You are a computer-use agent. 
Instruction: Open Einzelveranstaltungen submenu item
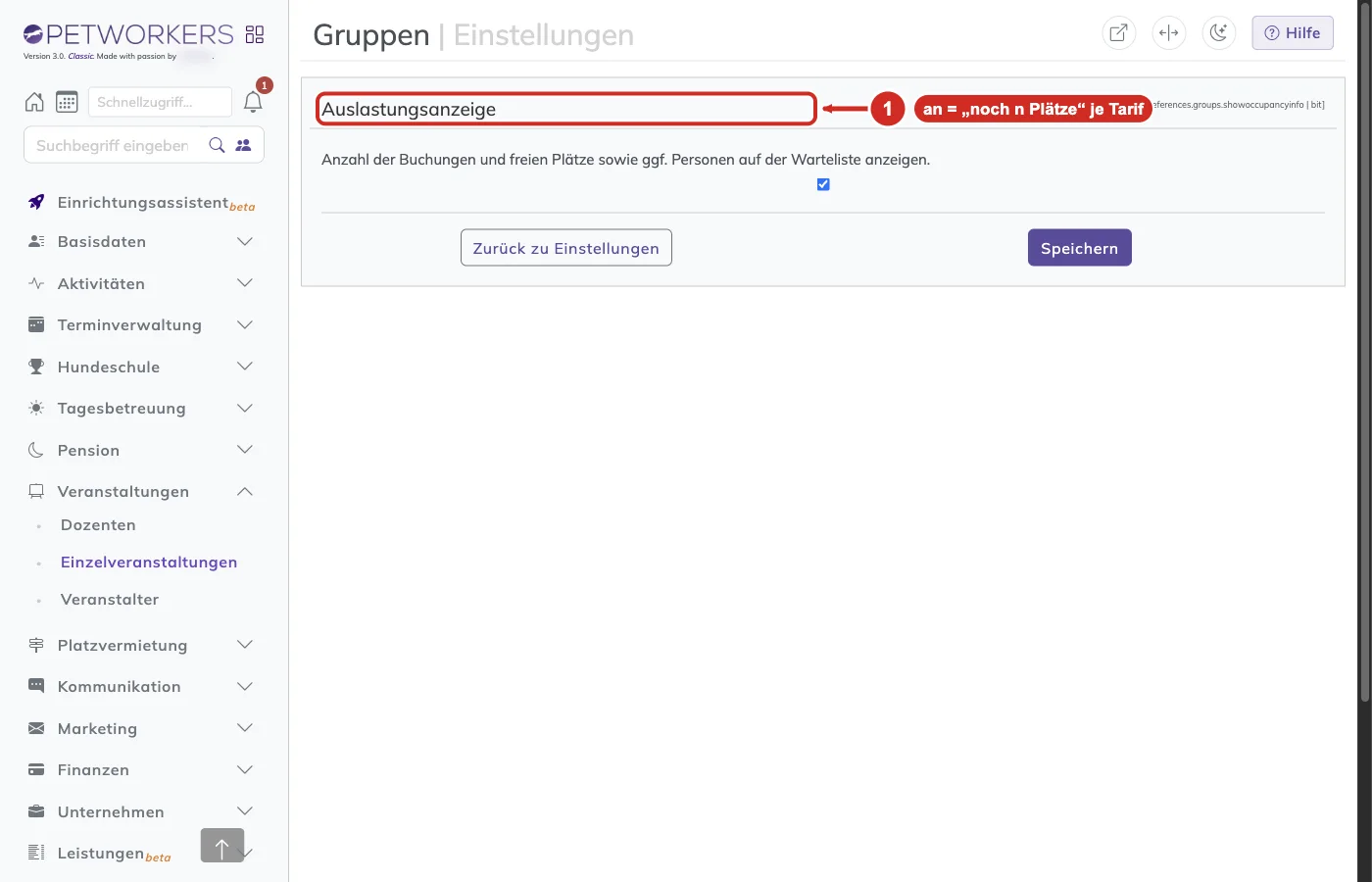pos(149,563)
